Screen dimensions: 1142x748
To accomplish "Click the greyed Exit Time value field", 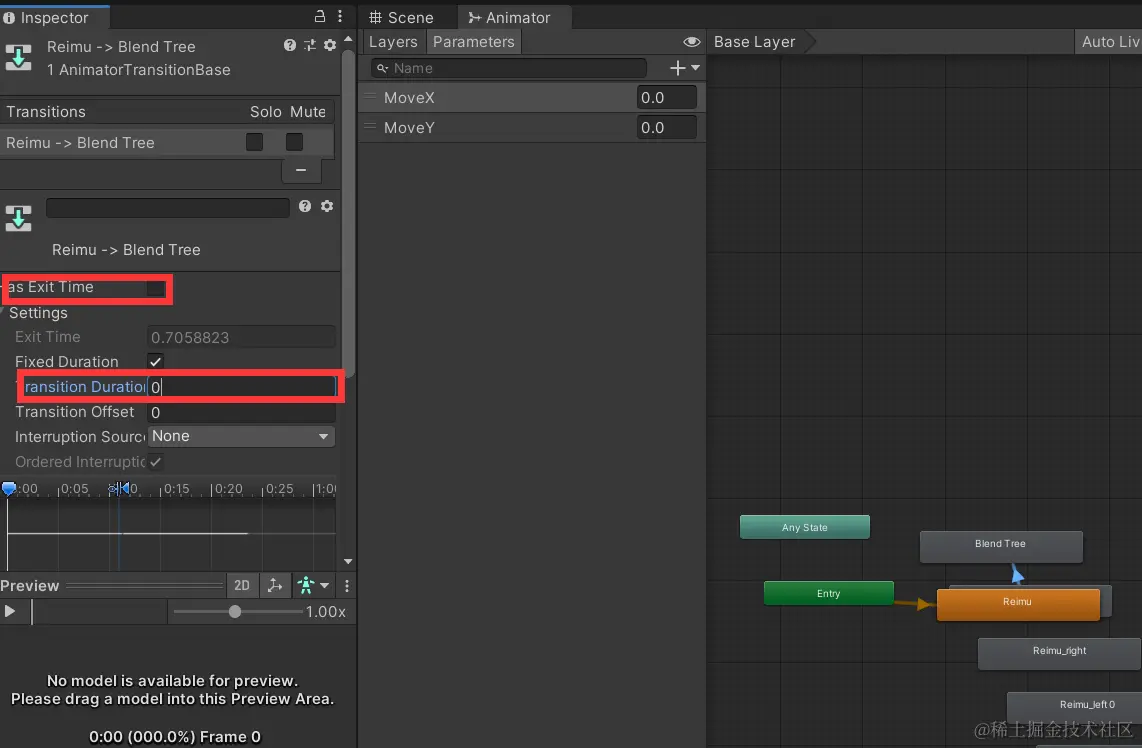I will (241, 337).
